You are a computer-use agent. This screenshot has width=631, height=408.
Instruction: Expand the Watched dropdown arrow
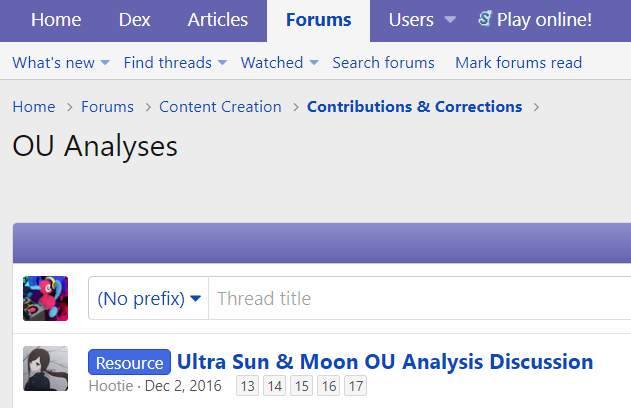[314, 63]
